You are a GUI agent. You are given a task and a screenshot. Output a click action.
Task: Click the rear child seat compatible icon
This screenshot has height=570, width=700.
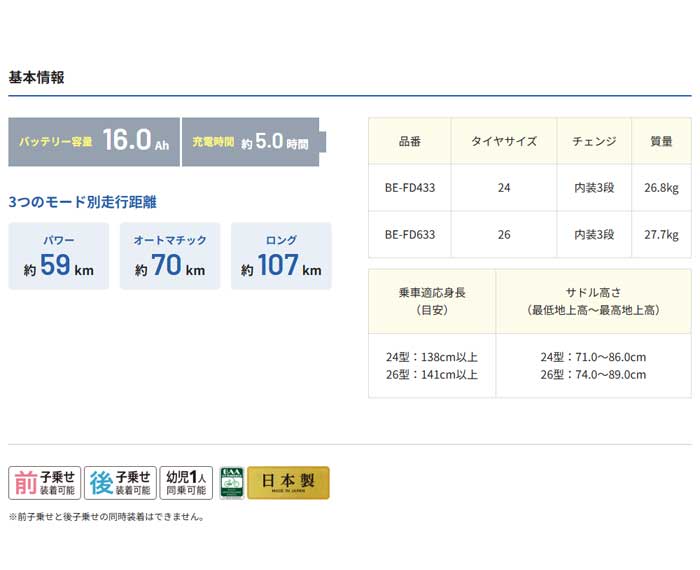(x=119, y=483)
